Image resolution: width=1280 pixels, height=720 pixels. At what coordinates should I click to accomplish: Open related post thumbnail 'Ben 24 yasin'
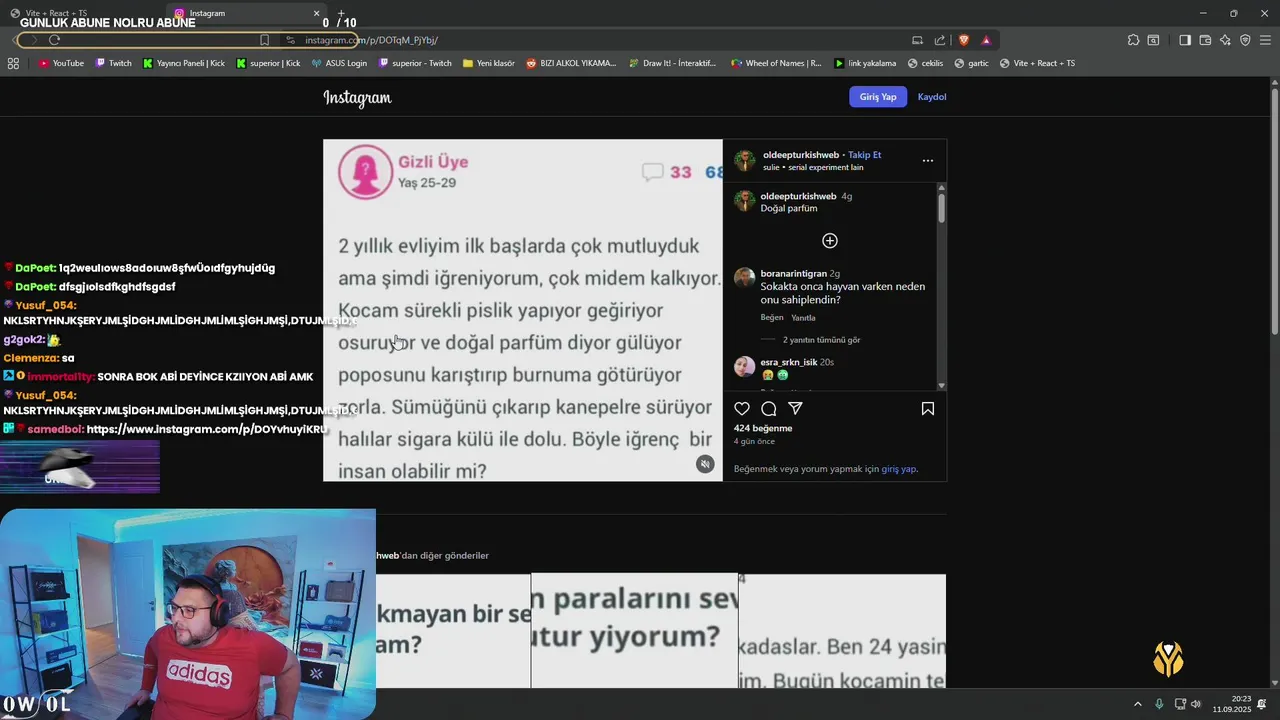843,631
